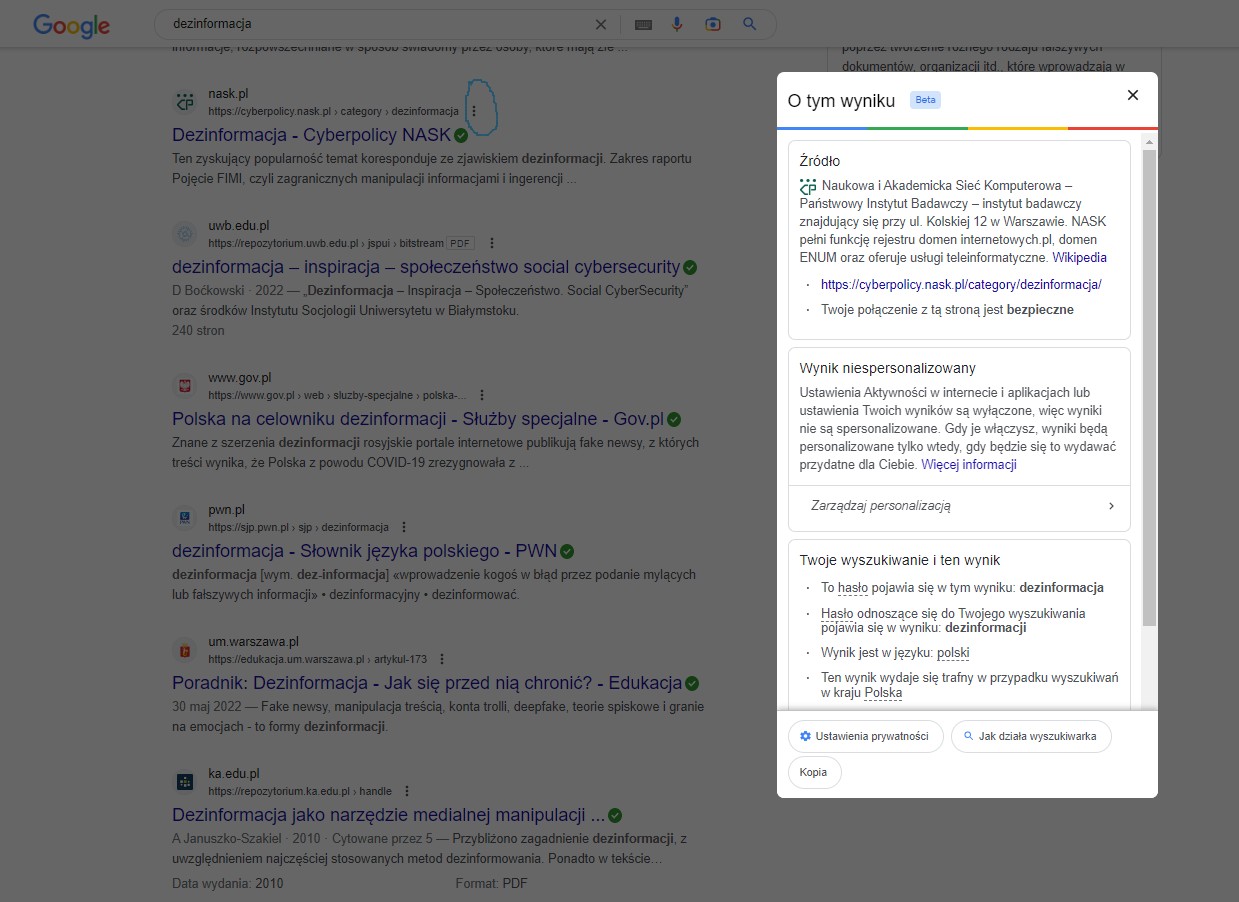Open three-dot menu for ka.edu.pl result

click(x=407, y=791)
